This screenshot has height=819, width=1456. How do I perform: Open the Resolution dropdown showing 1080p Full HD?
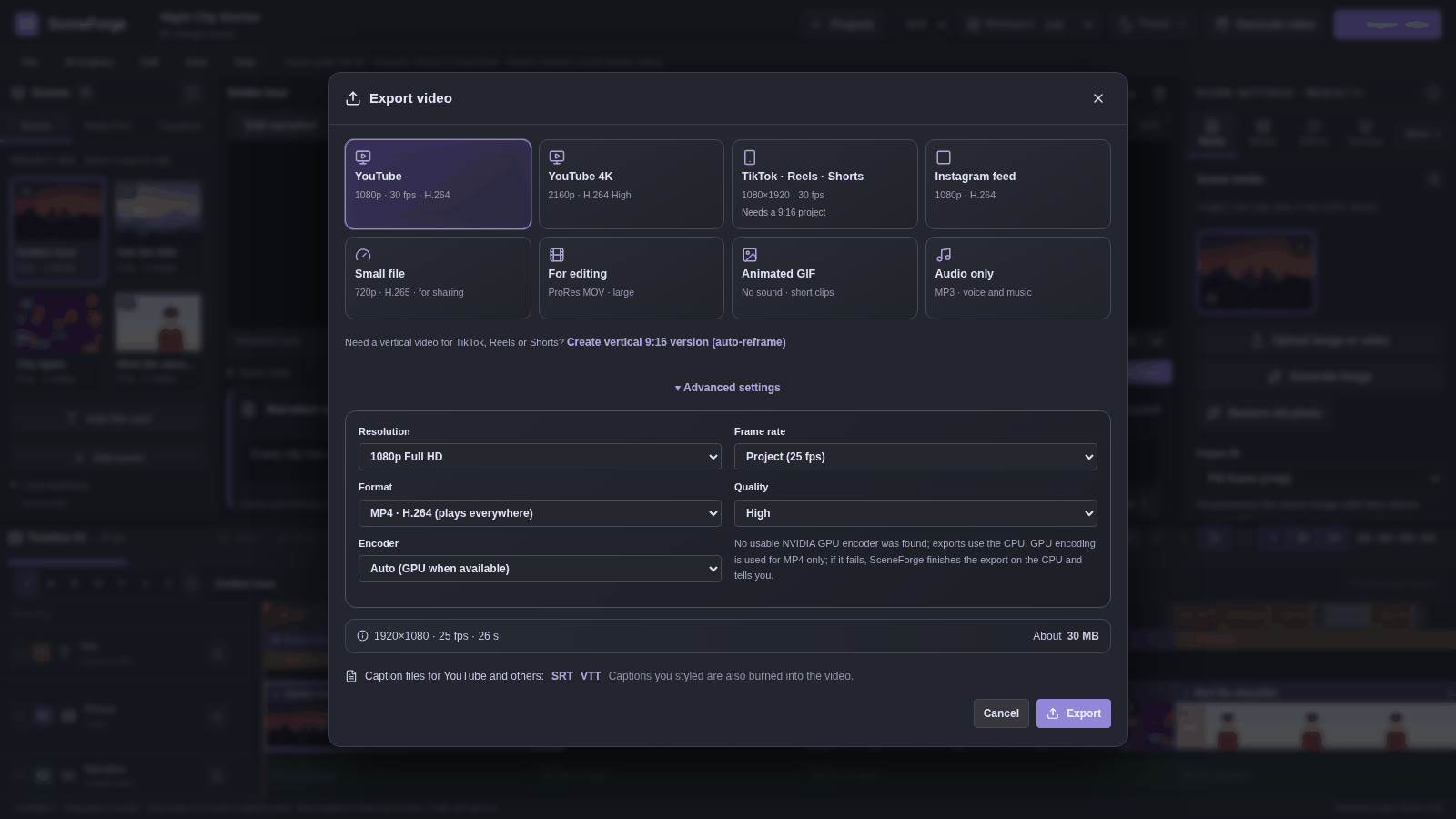[540, 457]
